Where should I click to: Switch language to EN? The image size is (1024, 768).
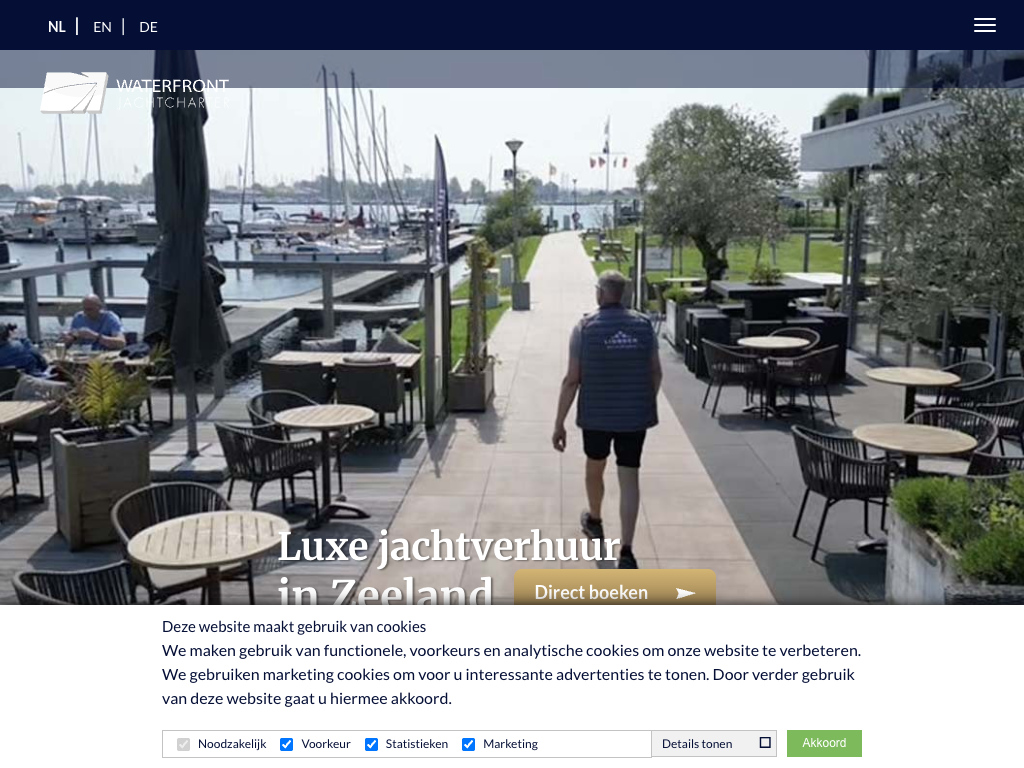click(102, 27)
